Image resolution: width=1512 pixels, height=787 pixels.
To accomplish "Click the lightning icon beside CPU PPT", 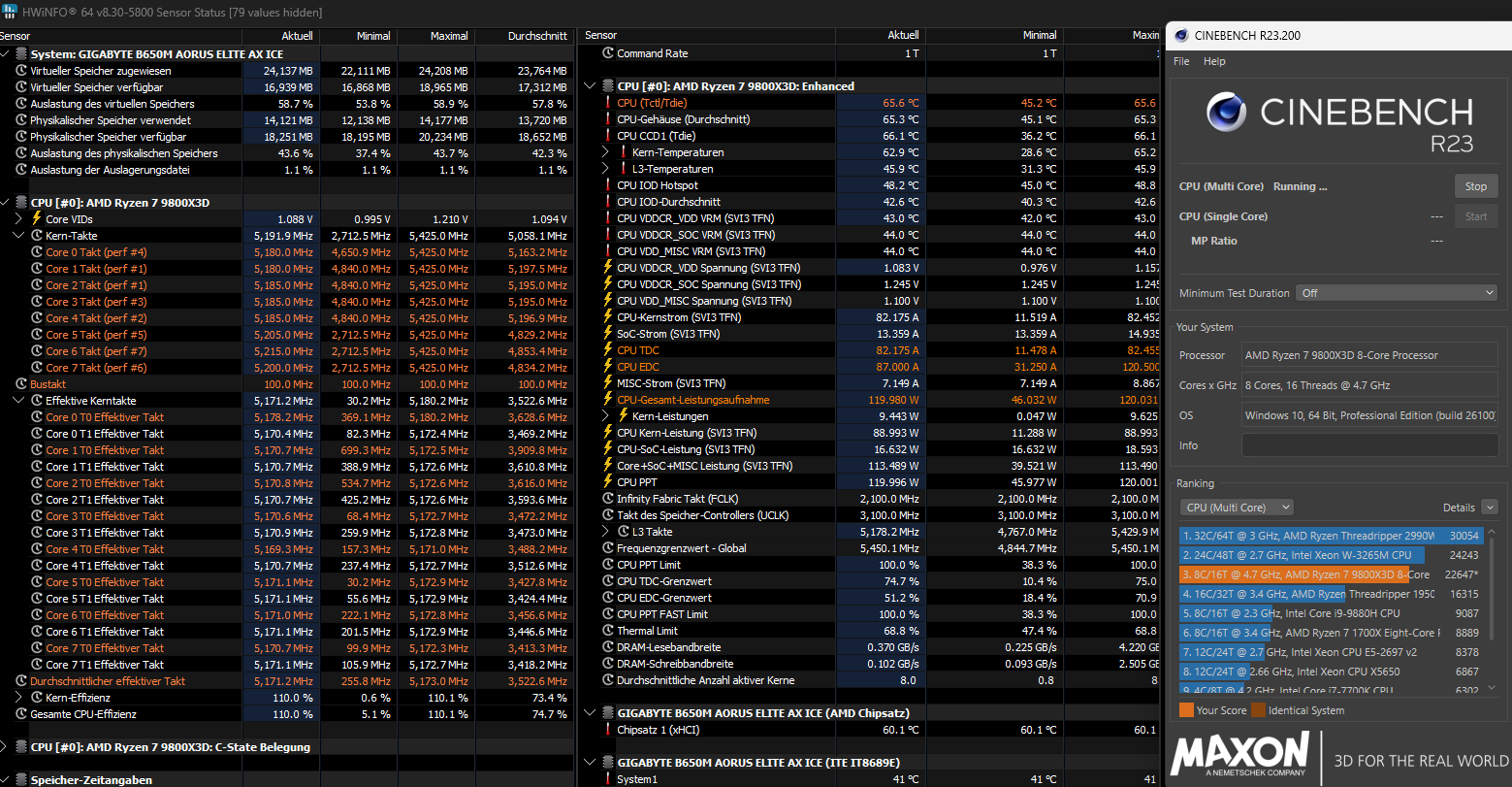I will pos(608,482).
